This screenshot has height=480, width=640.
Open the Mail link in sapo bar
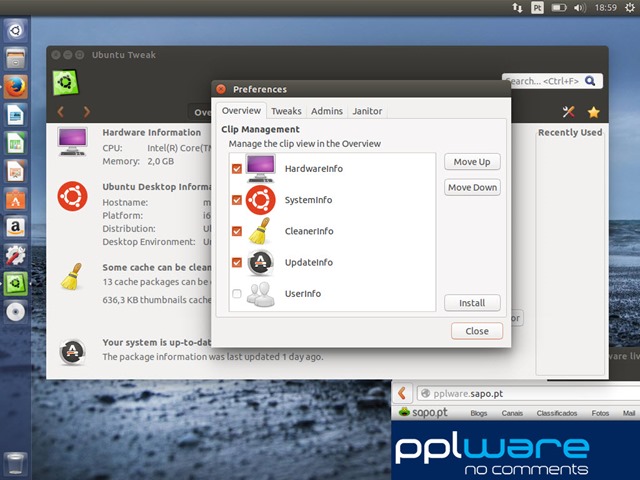(x=629, y=413)
